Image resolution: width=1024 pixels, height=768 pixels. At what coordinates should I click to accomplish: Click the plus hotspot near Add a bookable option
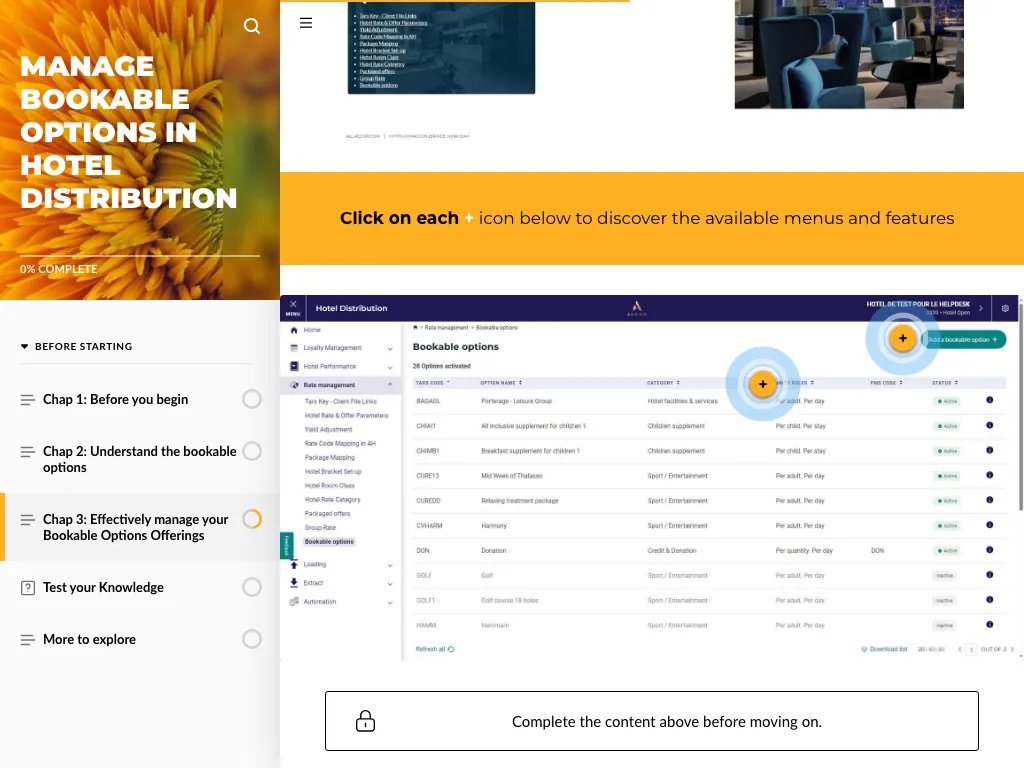coord(903,338)
